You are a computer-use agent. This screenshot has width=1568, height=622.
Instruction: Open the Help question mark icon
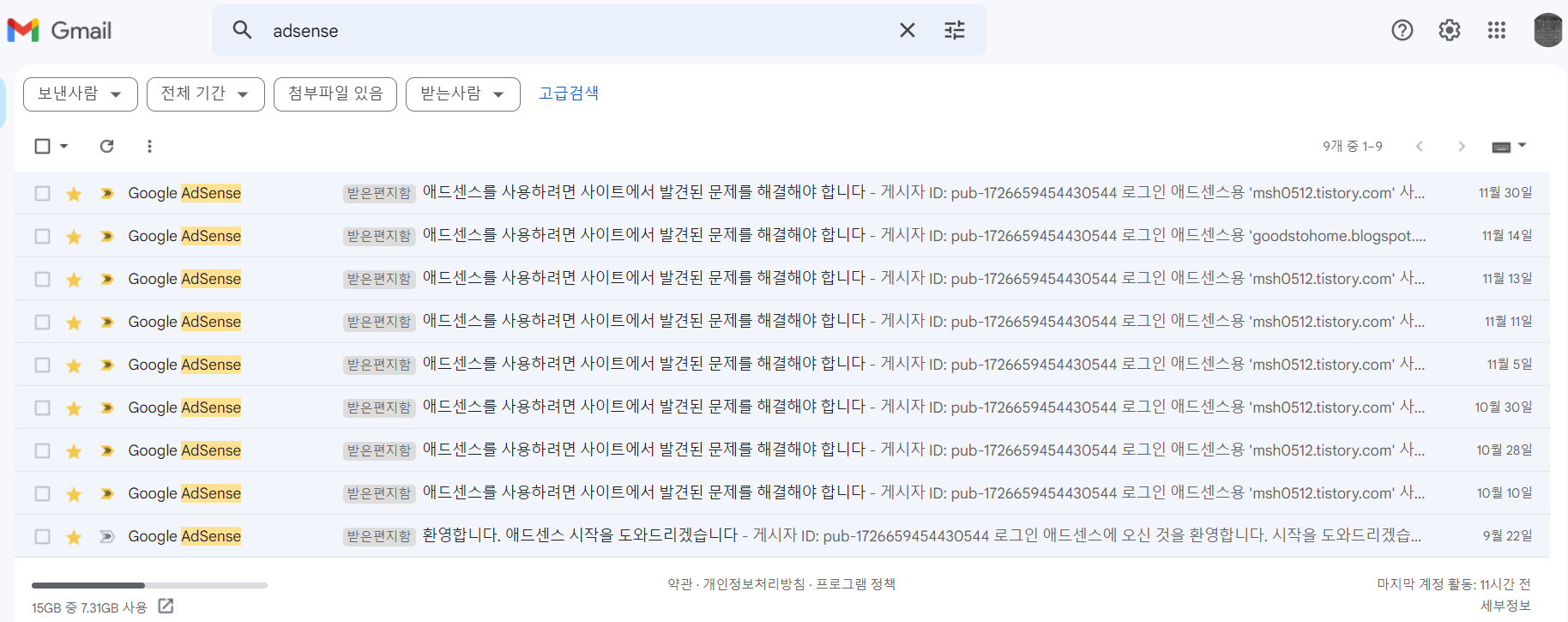[x=1402, y=30]
